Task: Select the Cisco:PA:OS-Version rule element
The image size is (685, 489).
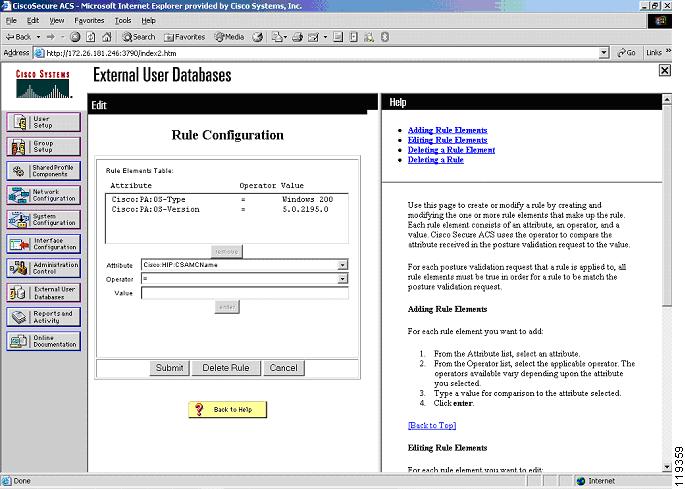Action: coord(227,210)
